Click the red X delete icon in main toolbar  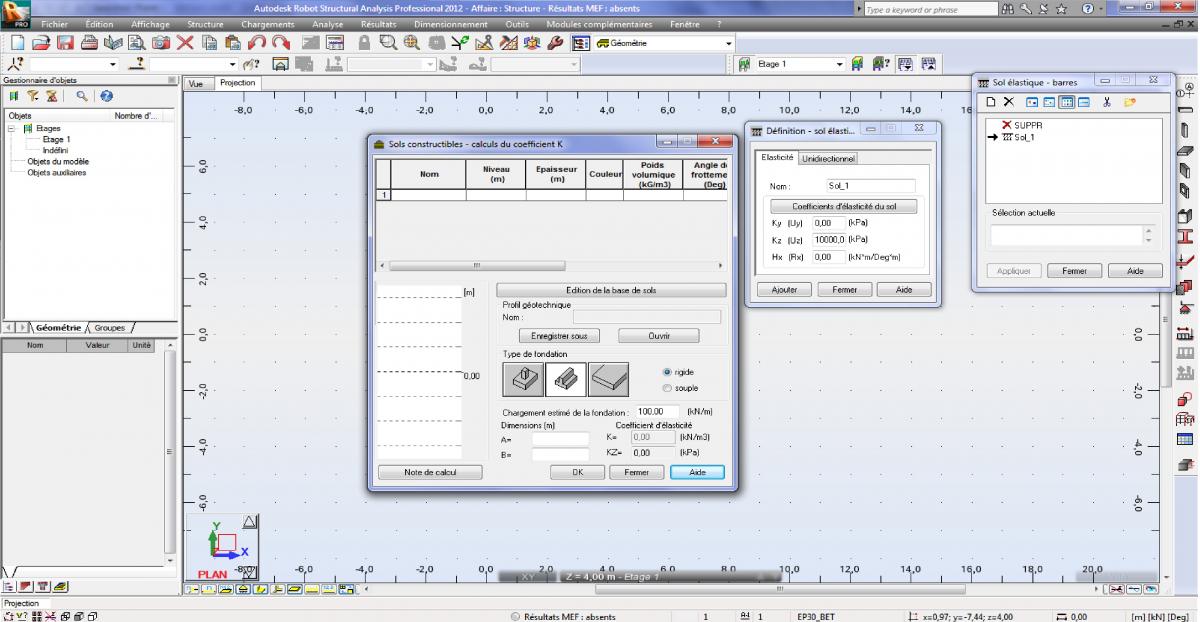point(185,43)
